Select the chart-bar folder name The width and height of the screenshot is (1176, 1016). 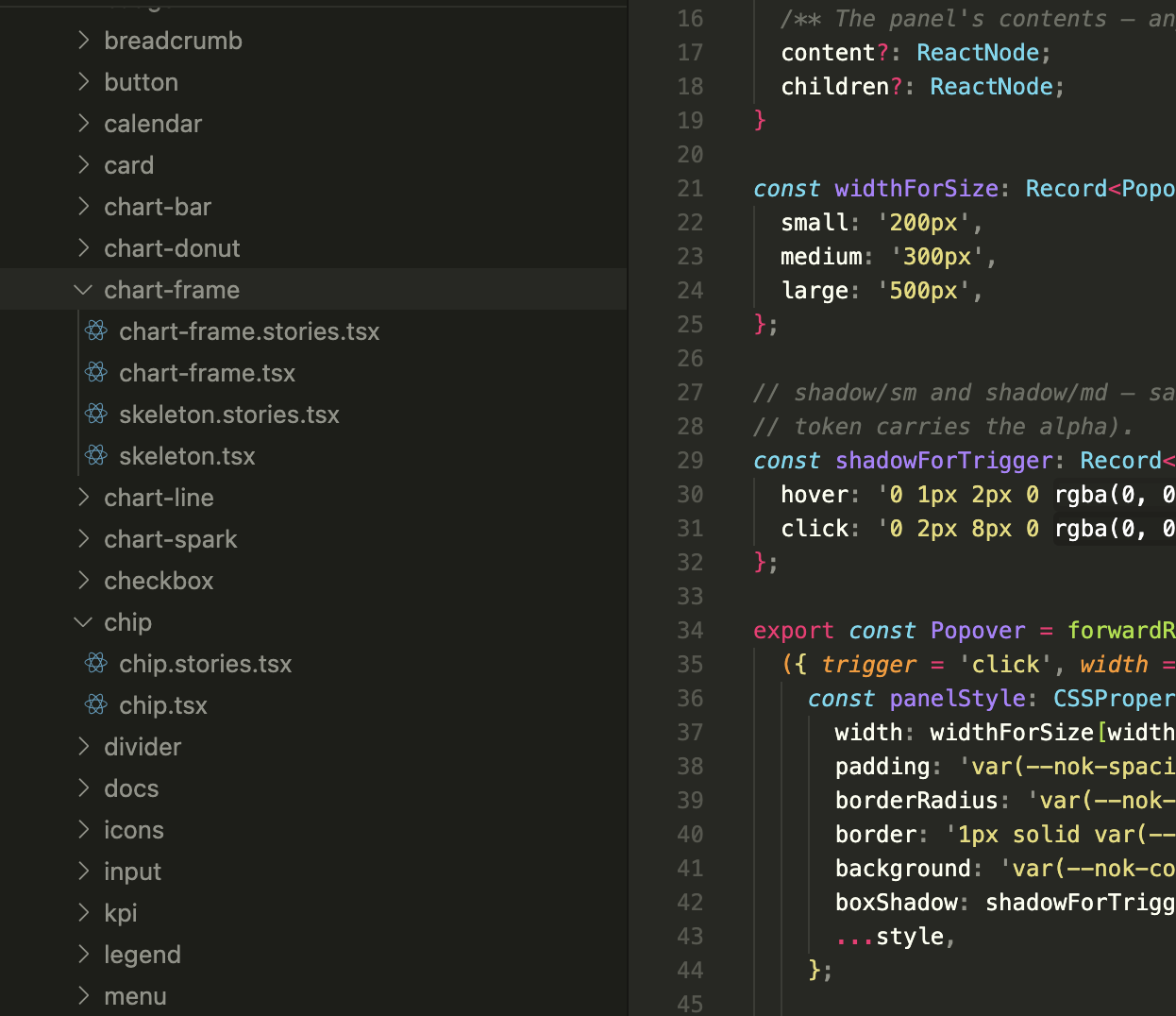tap(158, 207)
